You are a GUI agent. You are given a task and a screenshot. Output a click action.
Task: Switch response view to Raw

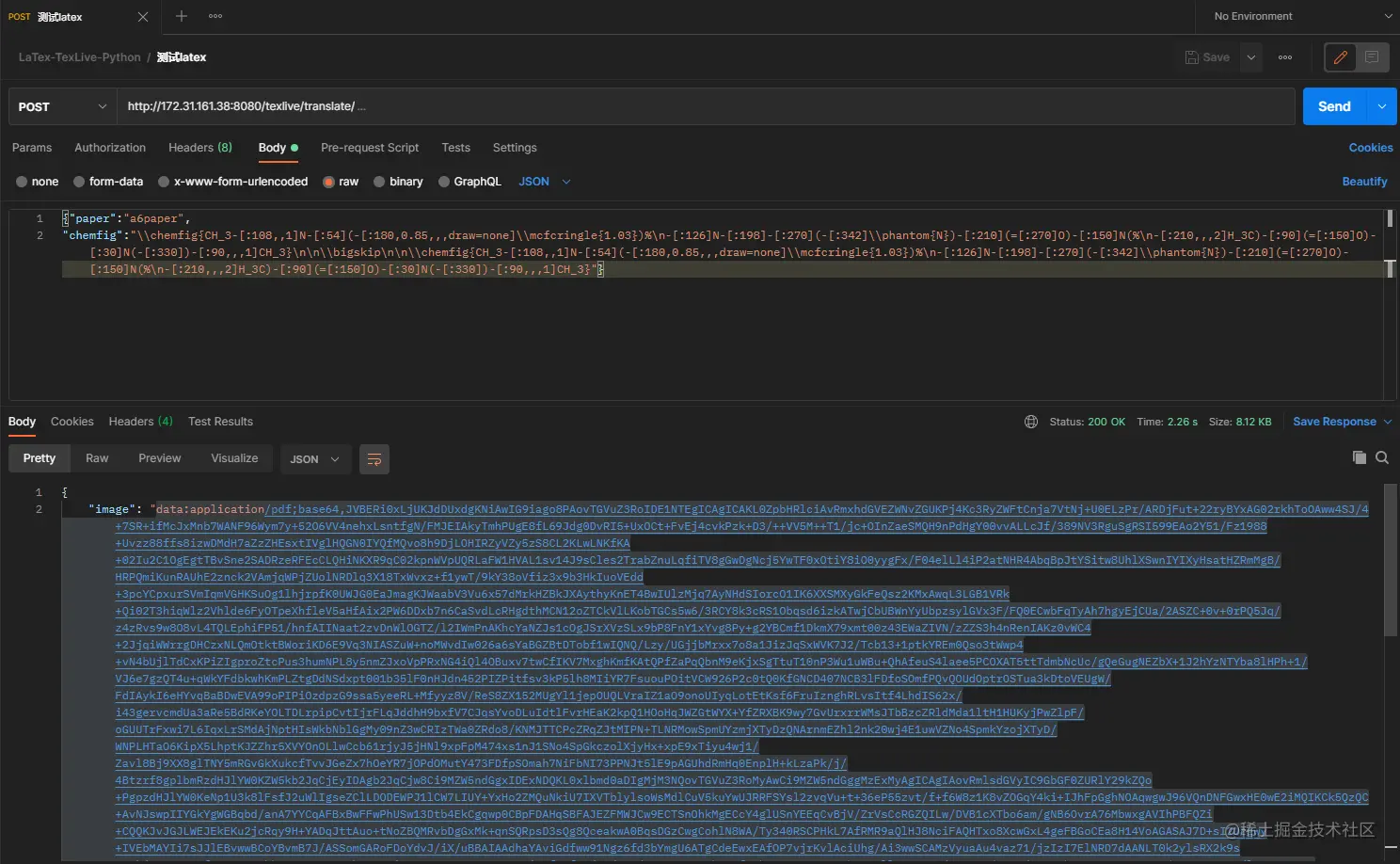[97, 458]
